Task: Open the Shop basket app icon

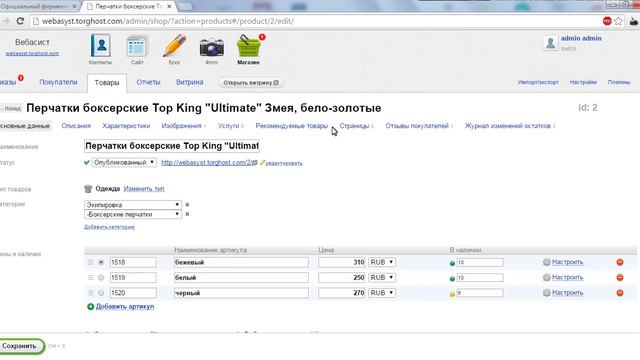Action: point(249,46)
